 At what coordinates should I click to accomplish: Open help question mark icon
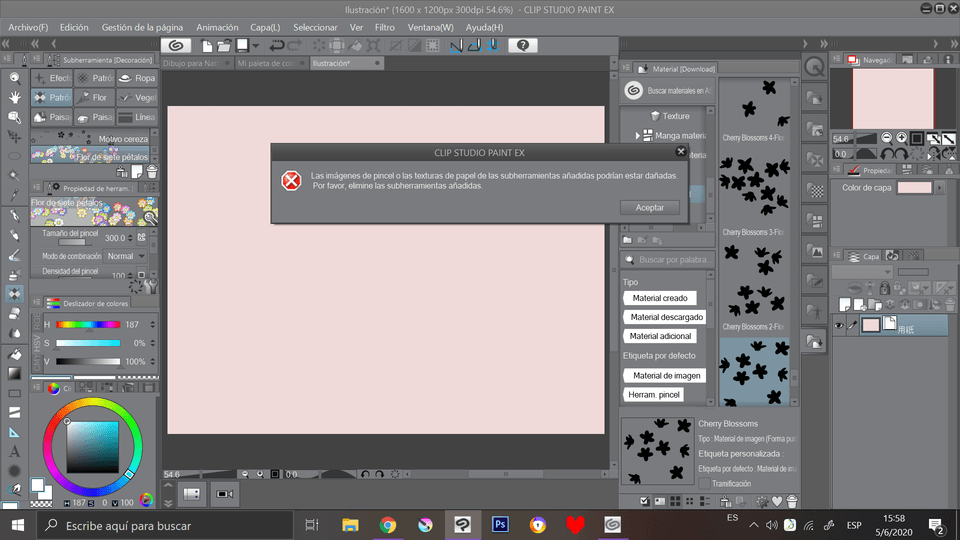click(x=523, y=45)
